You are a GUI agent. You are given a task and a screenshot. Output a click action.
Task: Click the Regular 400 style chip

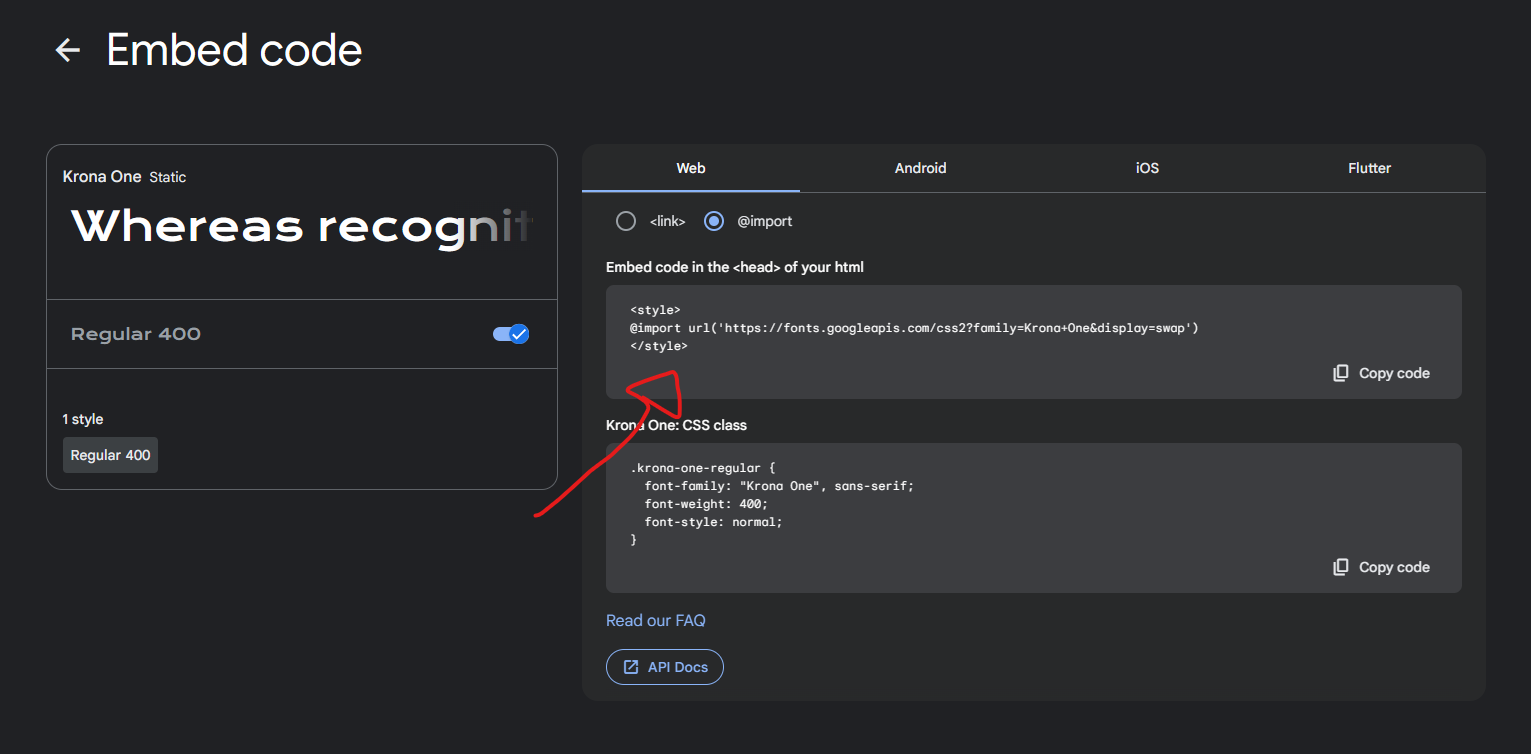coord(110,455)
